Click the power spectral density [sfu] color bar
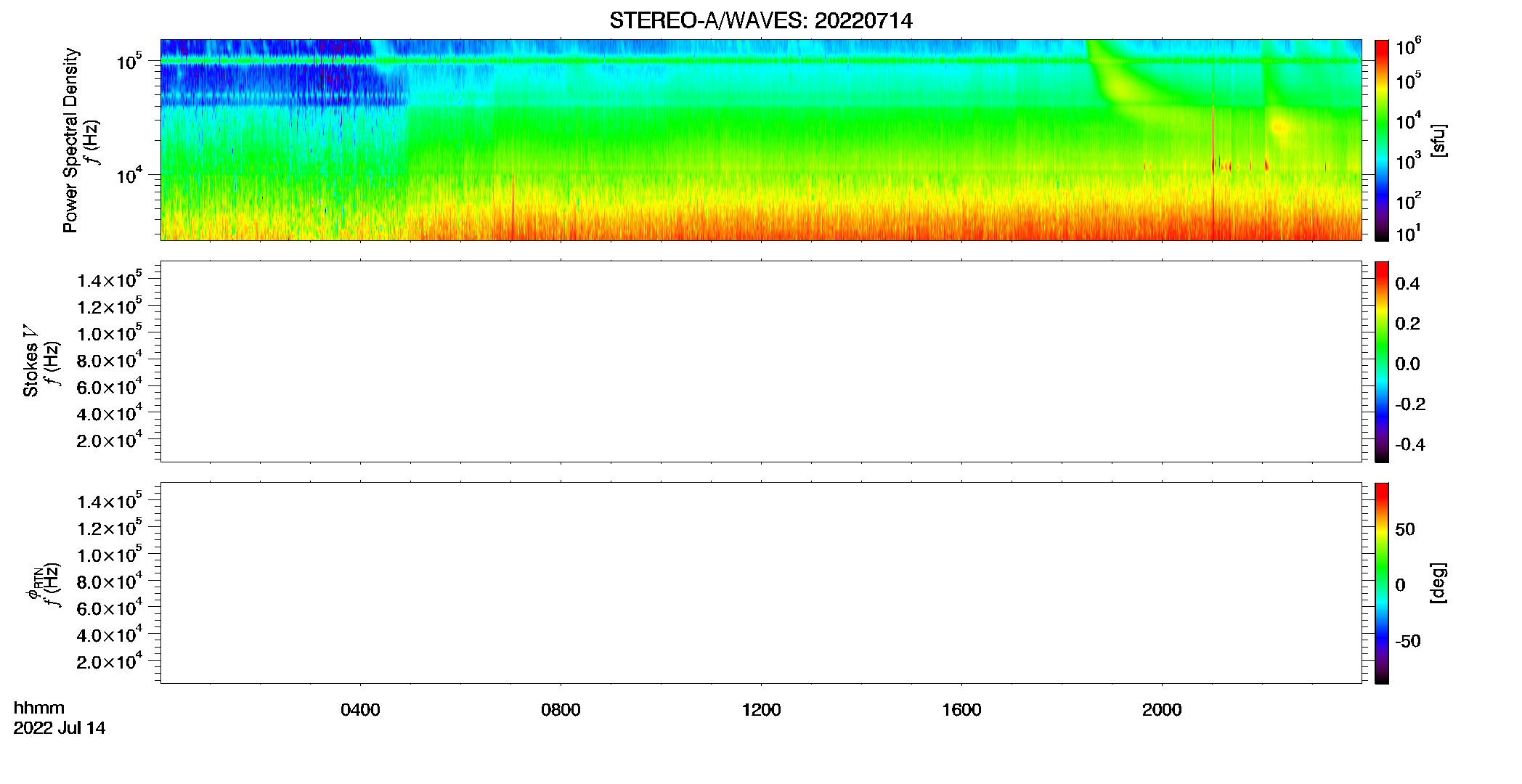1522x784 pixels. point(1382,140)
